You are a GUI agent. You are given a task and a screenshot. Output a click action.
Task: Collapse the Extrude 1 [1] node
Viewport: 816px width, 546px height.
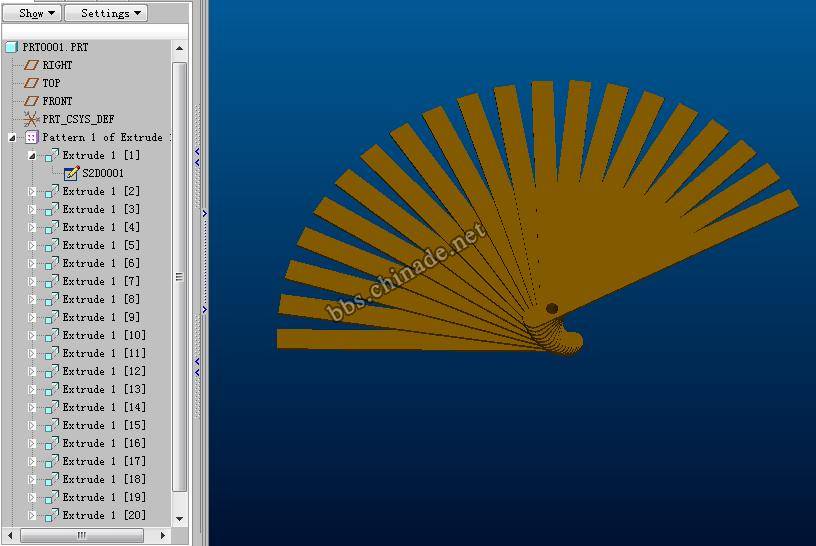point(32,155)
